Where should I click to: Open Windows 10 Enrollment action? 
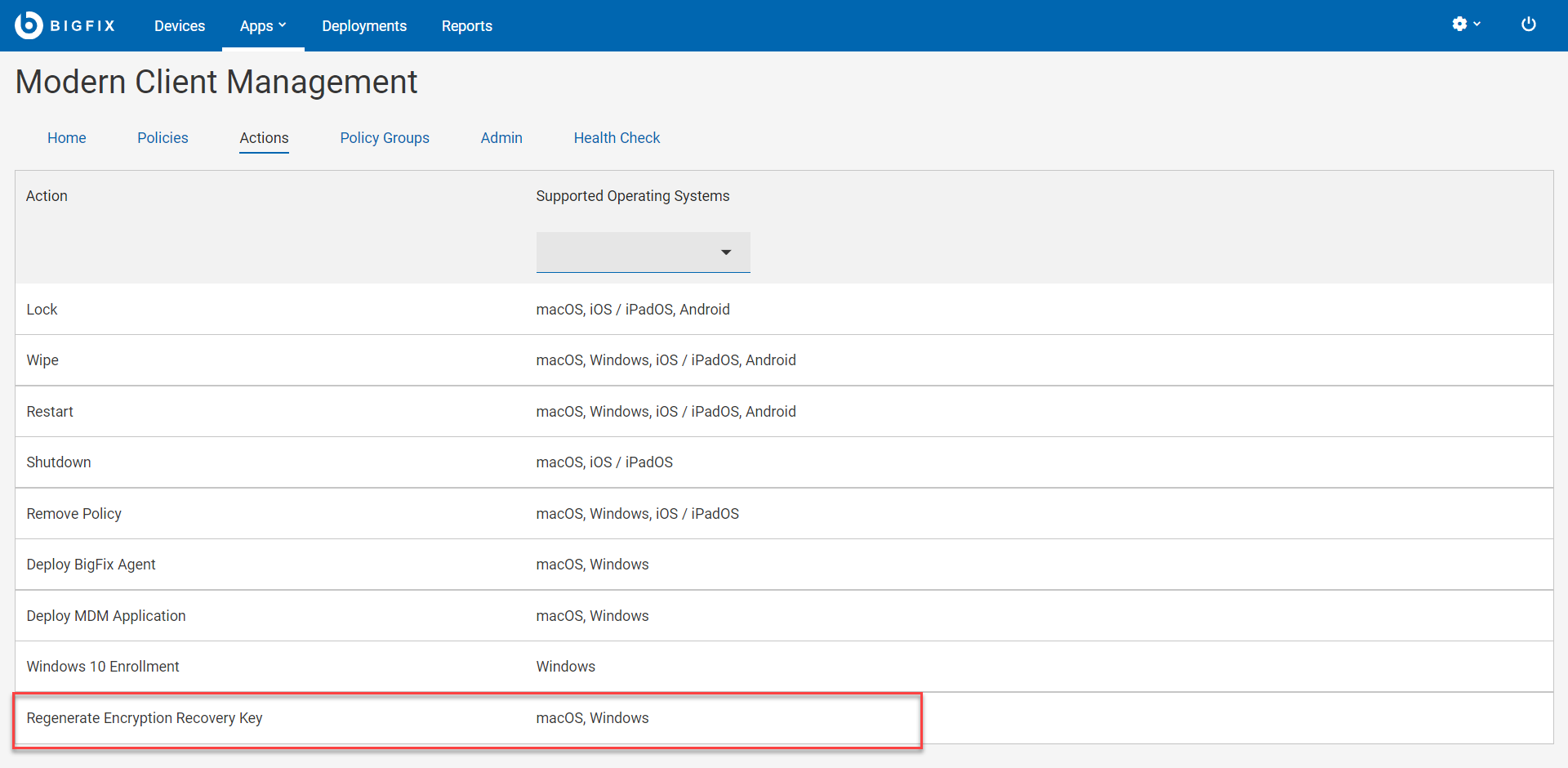tap(103, 667)
